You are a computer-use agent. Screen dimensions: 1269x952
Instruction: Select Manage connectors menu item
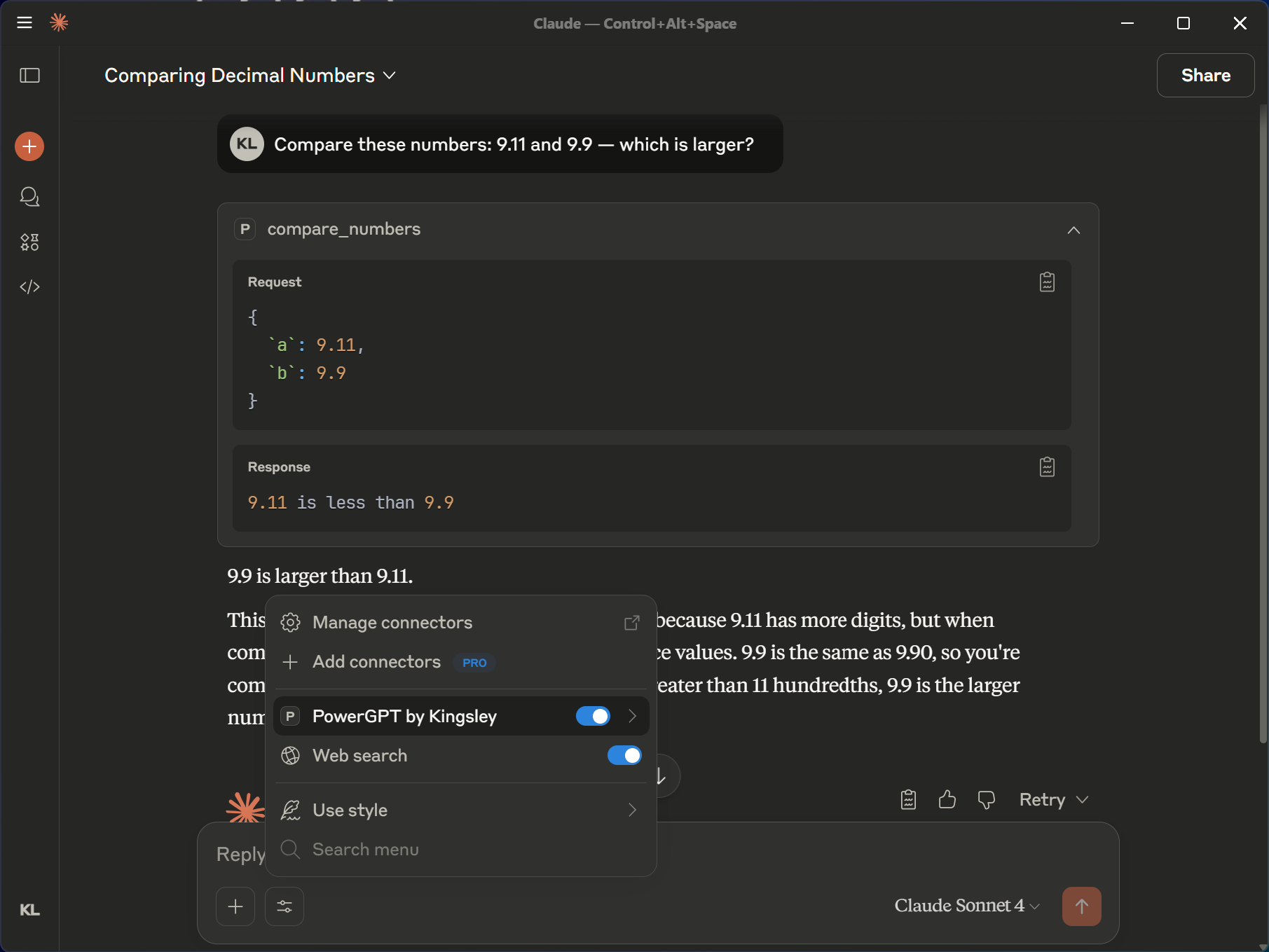coord(461,623)
